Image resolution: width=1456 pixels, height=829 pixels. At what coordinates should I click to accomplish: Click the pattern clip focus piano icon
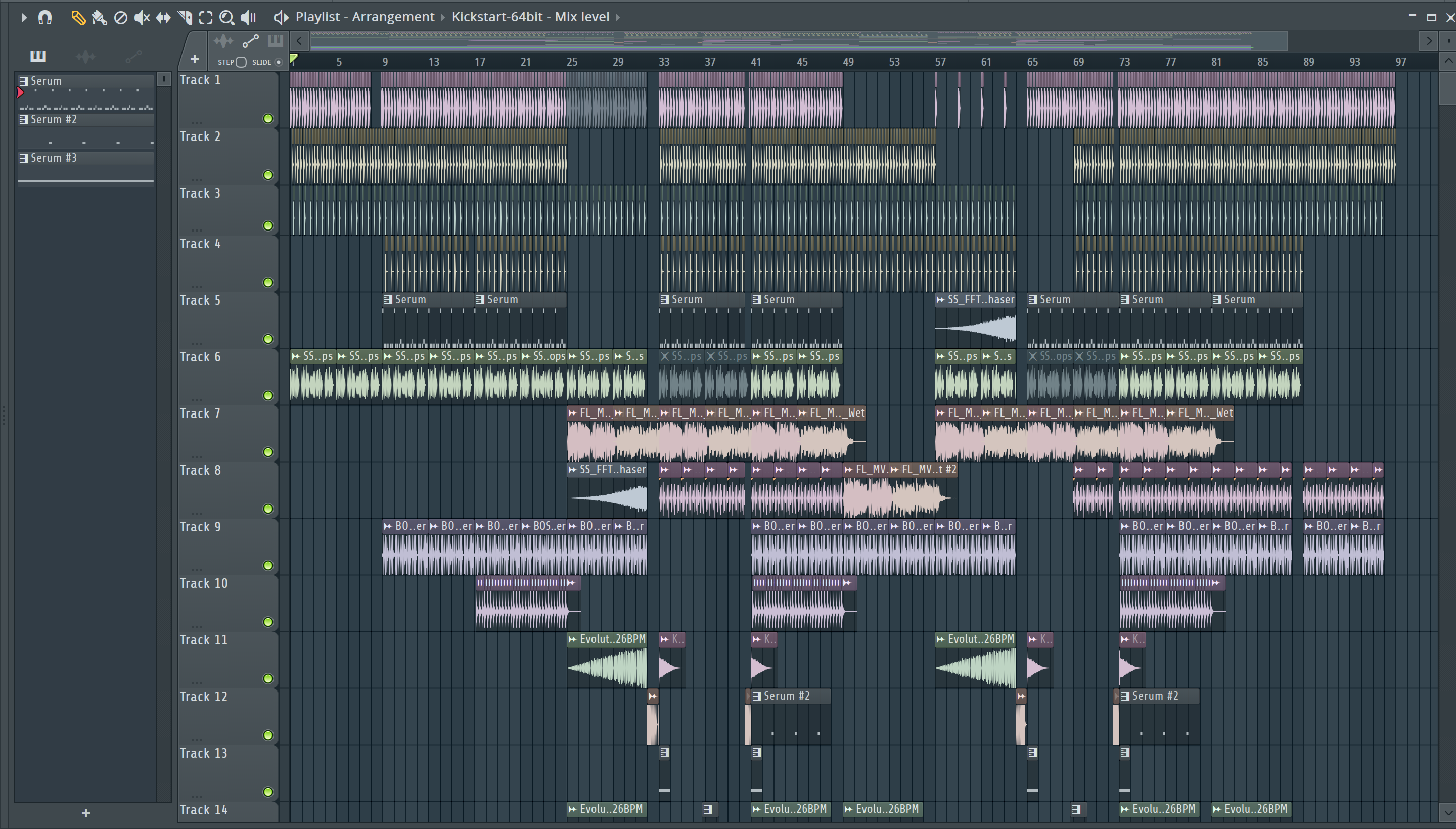pyautogui.click(x=276, y=40)
